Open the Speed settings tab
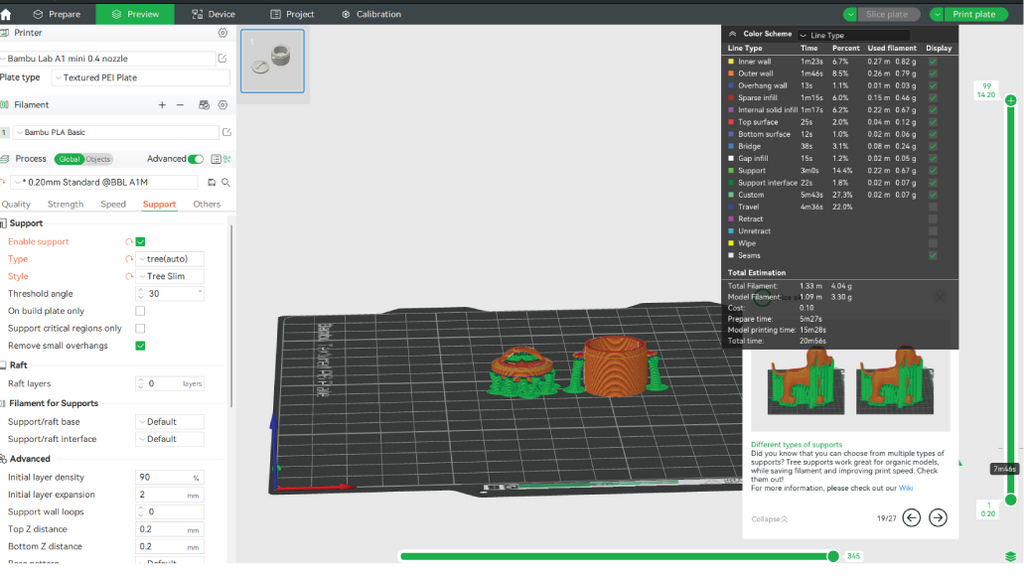Image resolution: width=1024 pixels, height=576 pixels. (113, 204)
